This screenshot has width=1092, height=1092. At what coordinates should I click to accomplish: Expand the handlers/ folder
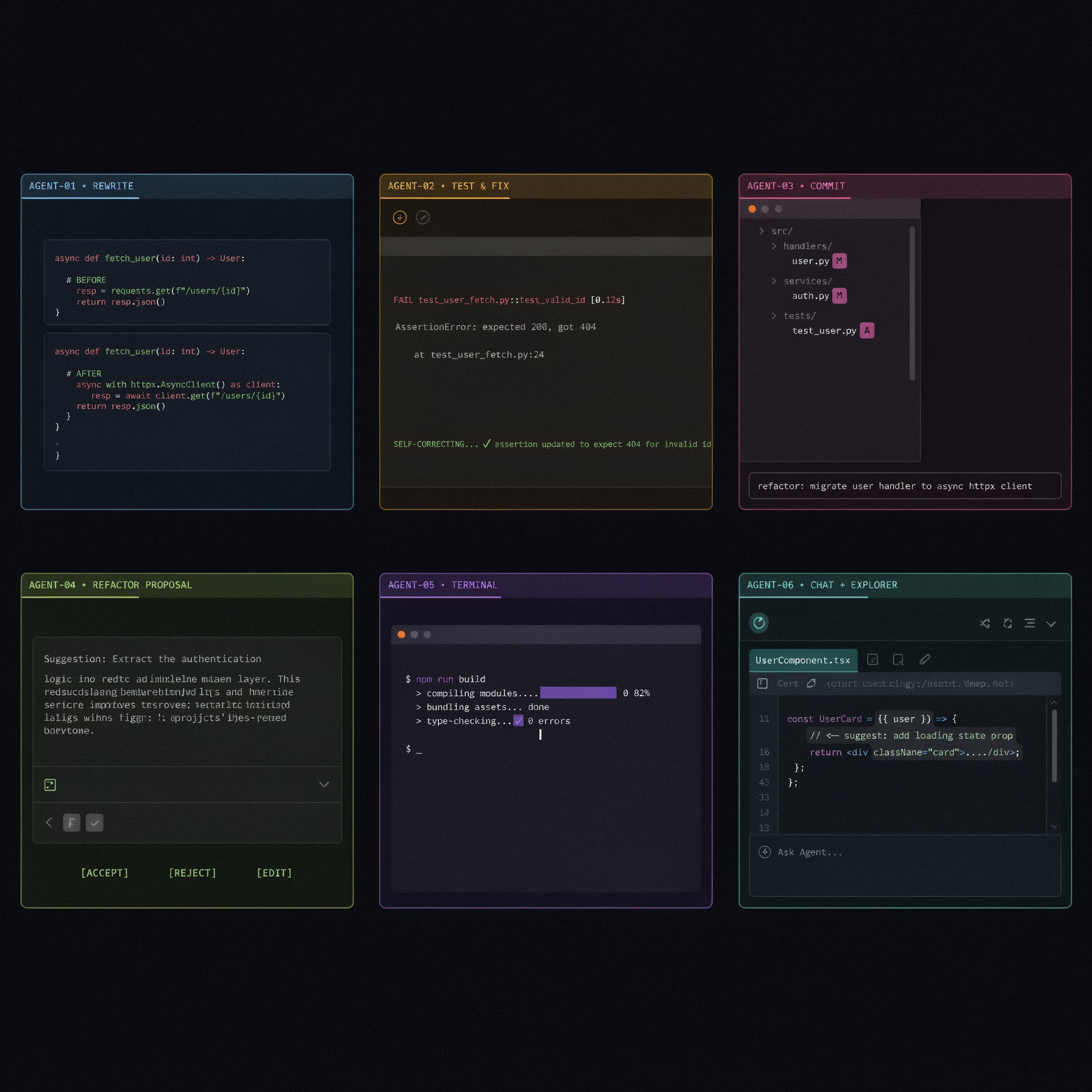(x=774, y=246)
